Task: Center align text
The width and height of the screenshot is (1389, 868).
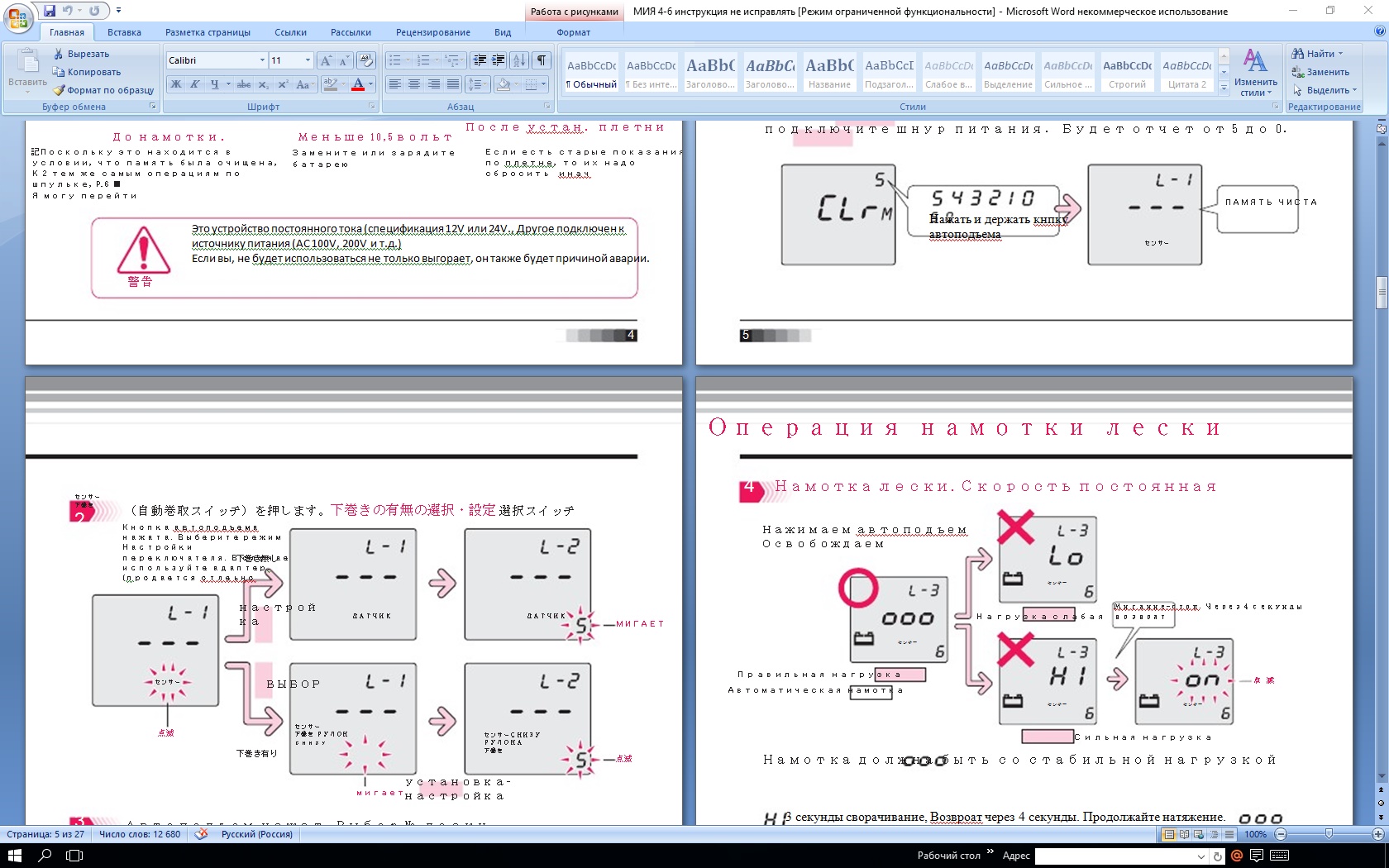Action: tap(414, 84)
